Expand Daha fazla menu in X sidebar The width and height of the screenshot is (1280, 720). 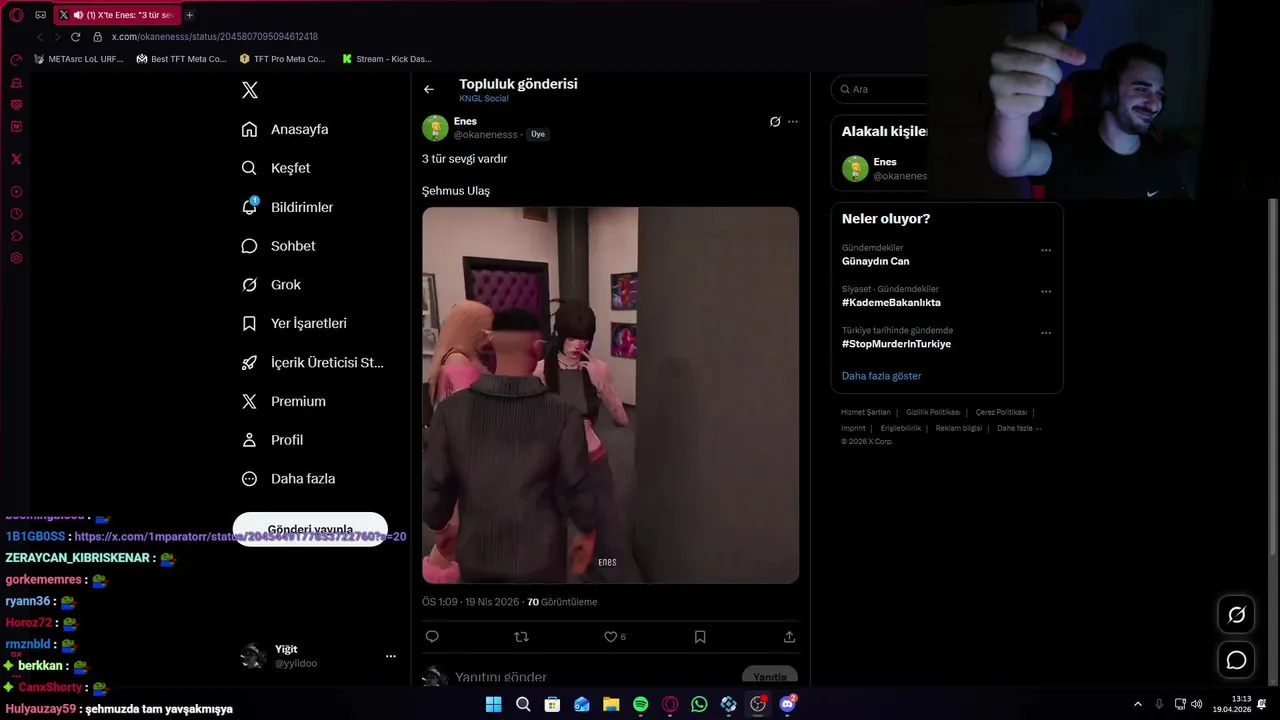coord(290,479)
